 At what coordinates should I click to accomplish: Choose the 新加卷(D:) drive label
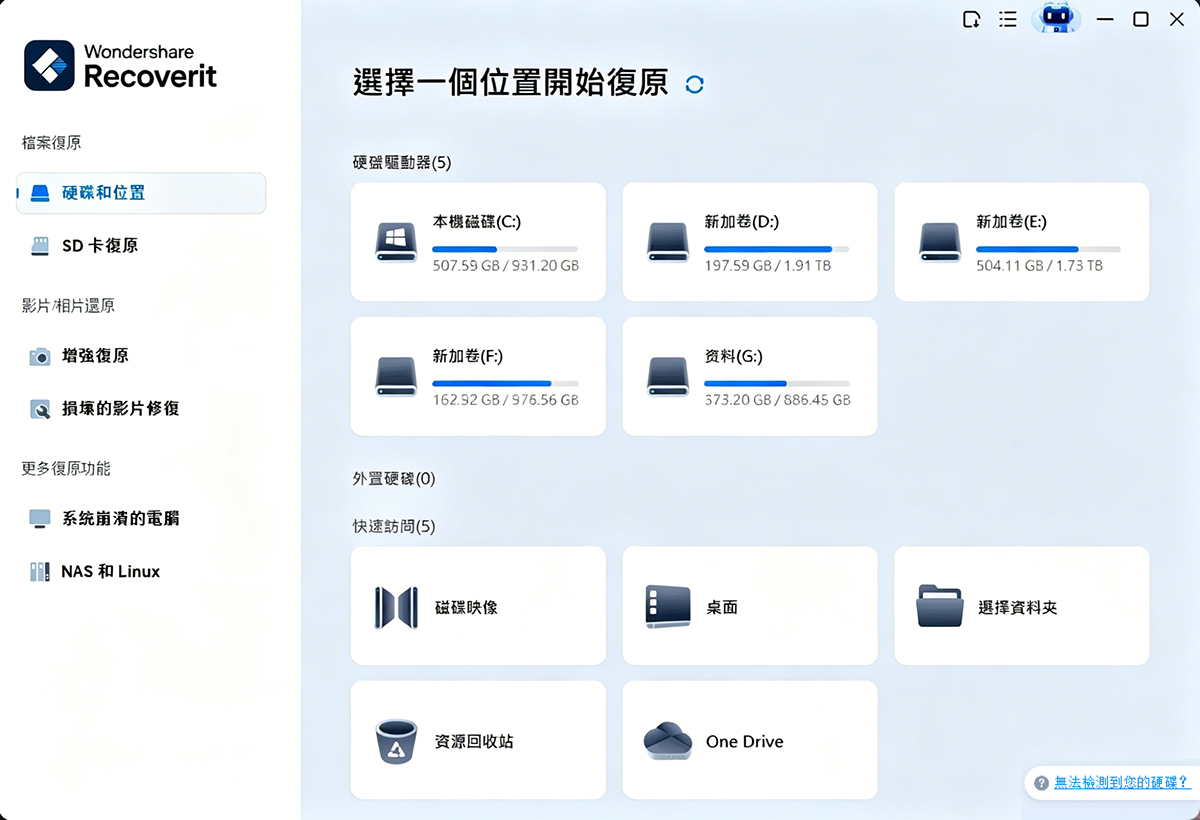[x=741, y=222]
